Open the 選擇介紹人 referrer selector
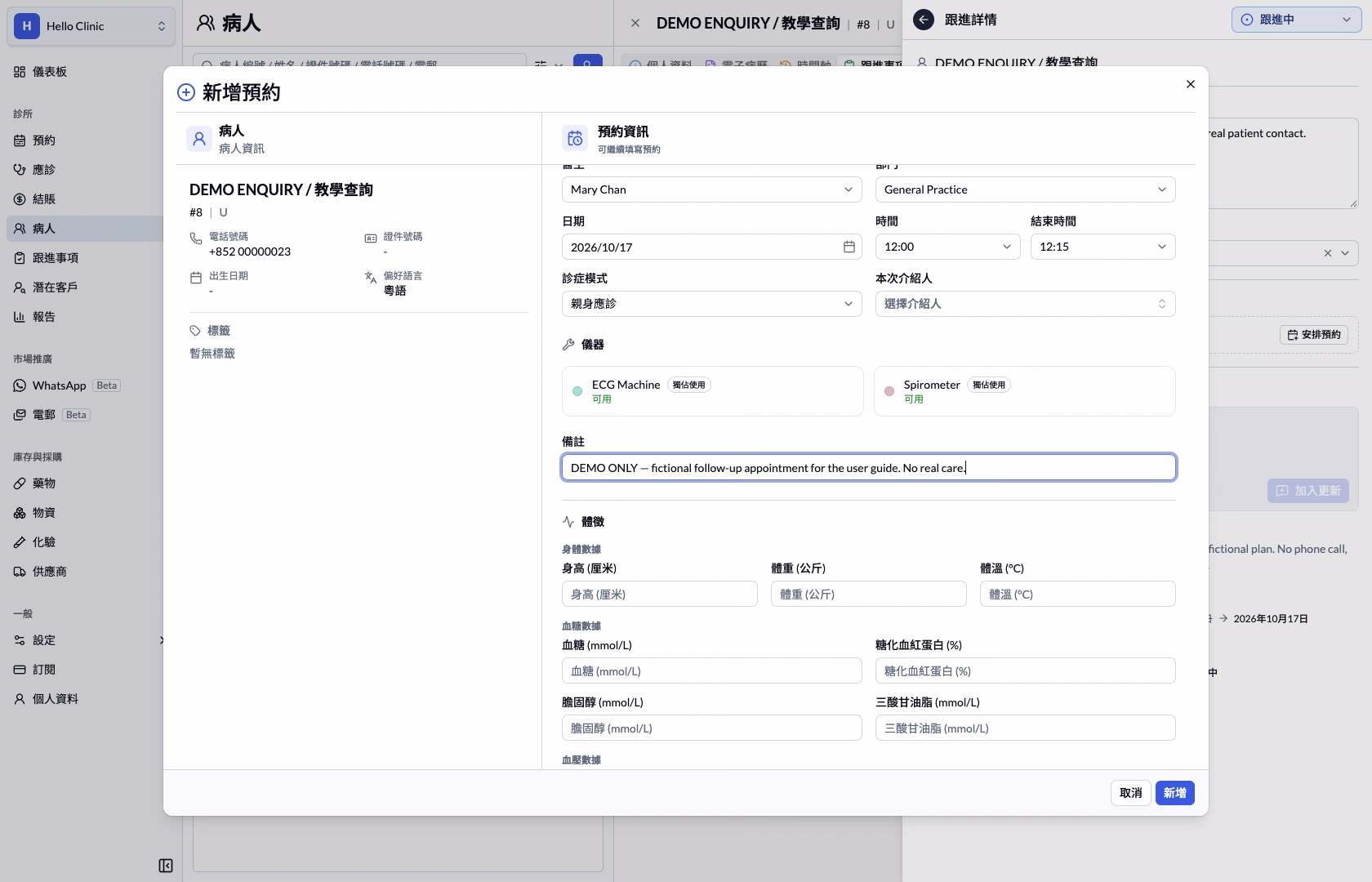 (x=1025, y=304)
